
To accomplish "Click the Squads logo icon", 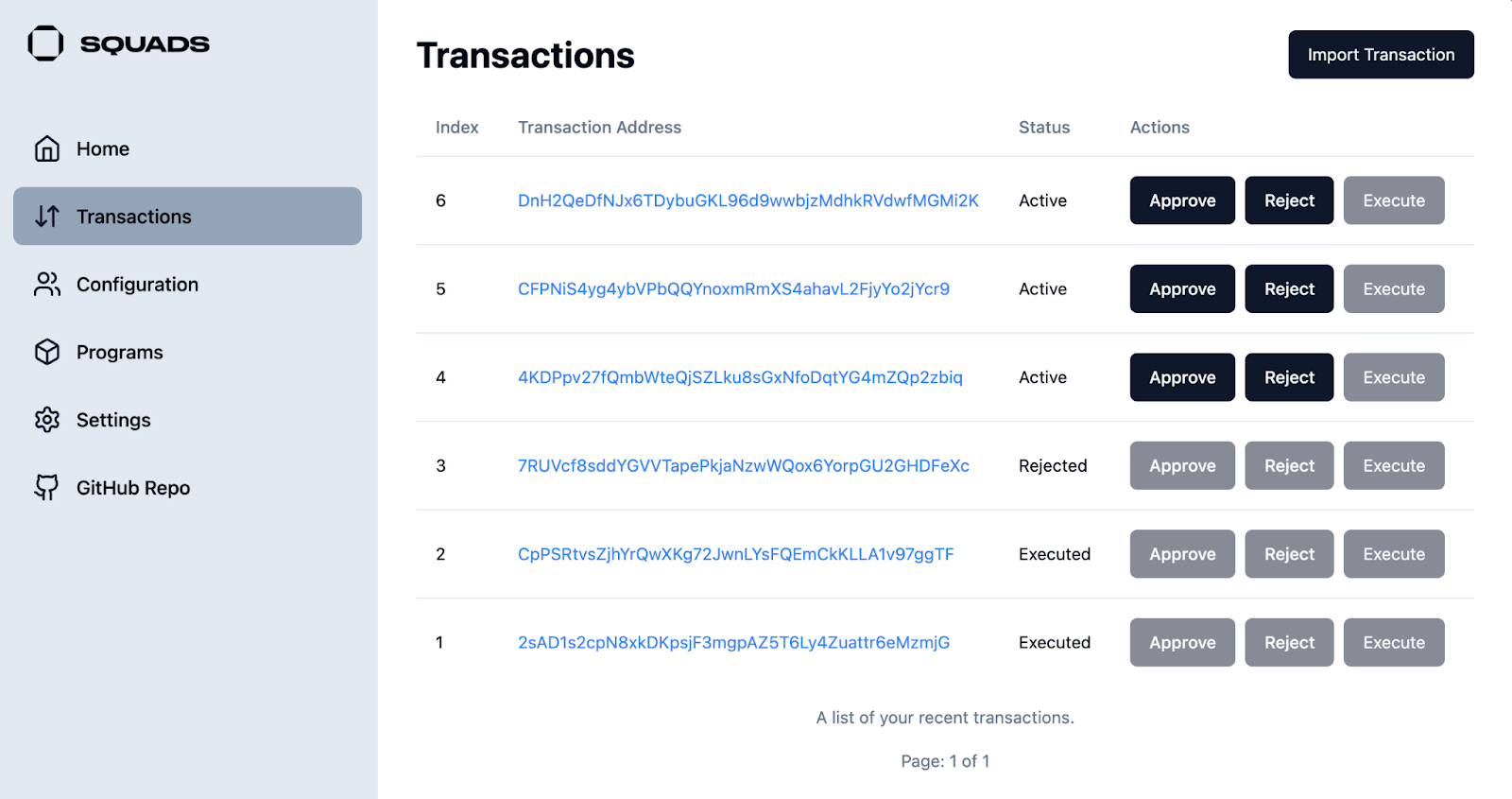I will pyautogui.click(x=44, y=43).
